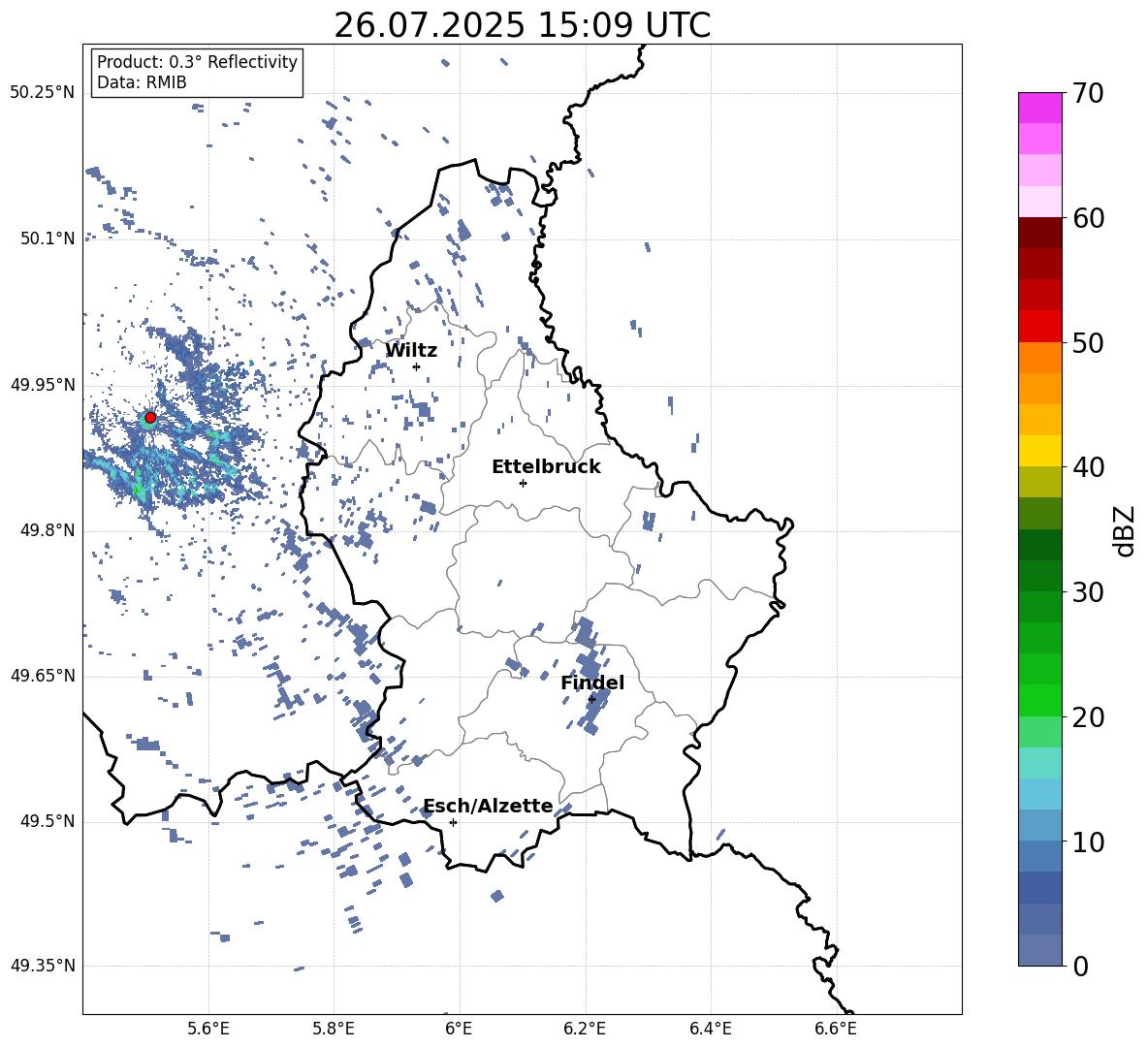Click the 0 value on colorbar
This screenshot has width=1148, height=1048.
click(1080, 966)
